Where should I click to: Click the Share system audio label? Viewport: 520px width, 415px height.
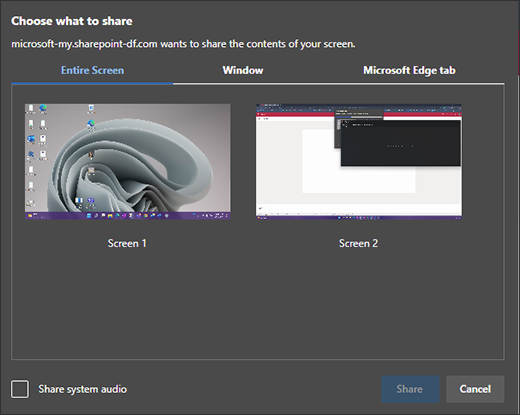[82, 389]
